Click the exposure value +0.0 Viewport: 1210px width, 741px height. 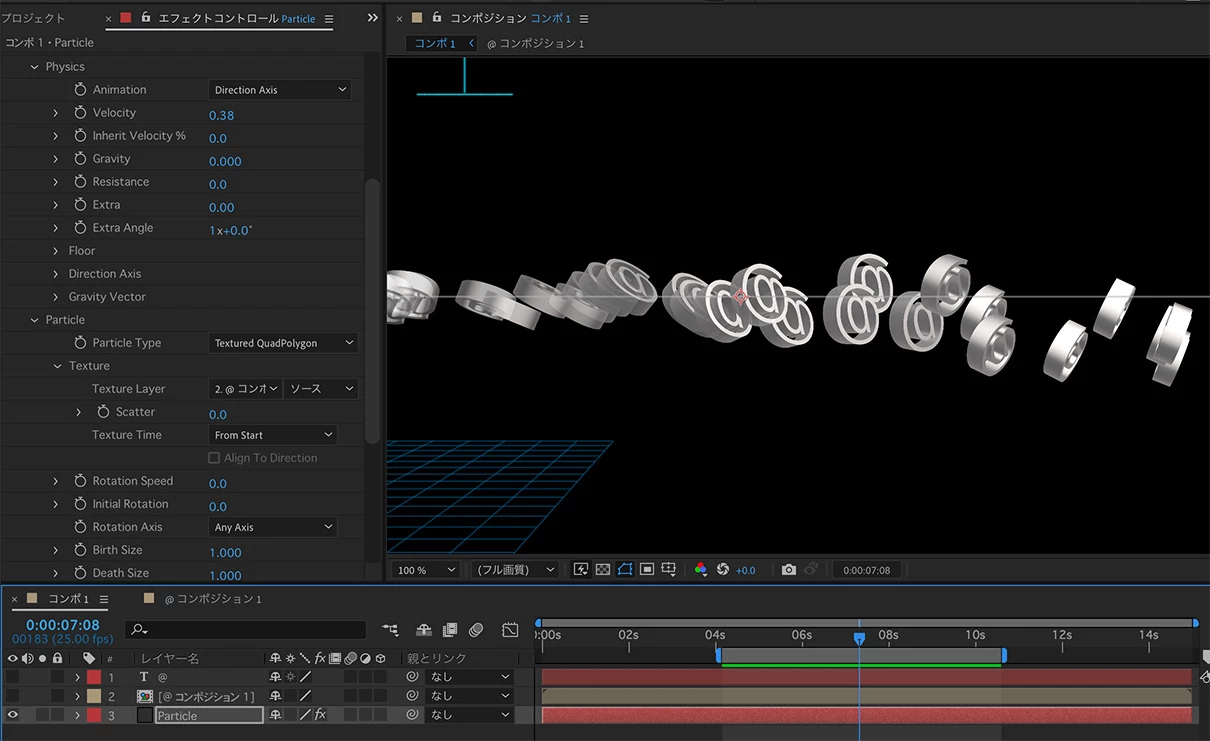point(746,570)
